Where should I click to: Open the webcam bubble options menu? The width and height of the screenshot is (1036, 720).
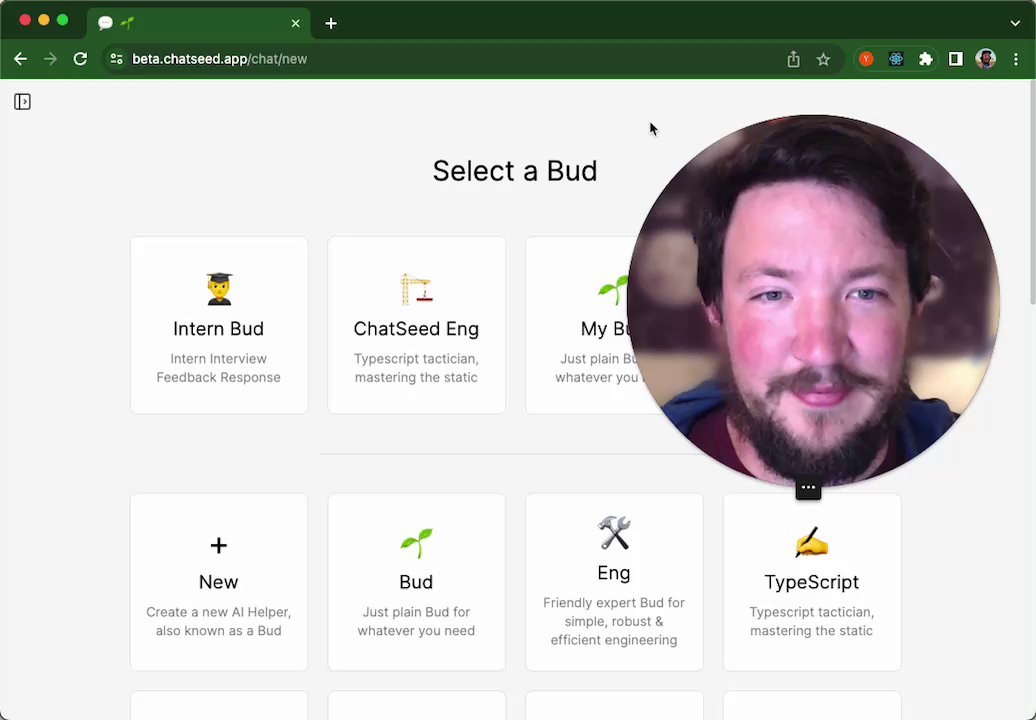coord(808,487)
